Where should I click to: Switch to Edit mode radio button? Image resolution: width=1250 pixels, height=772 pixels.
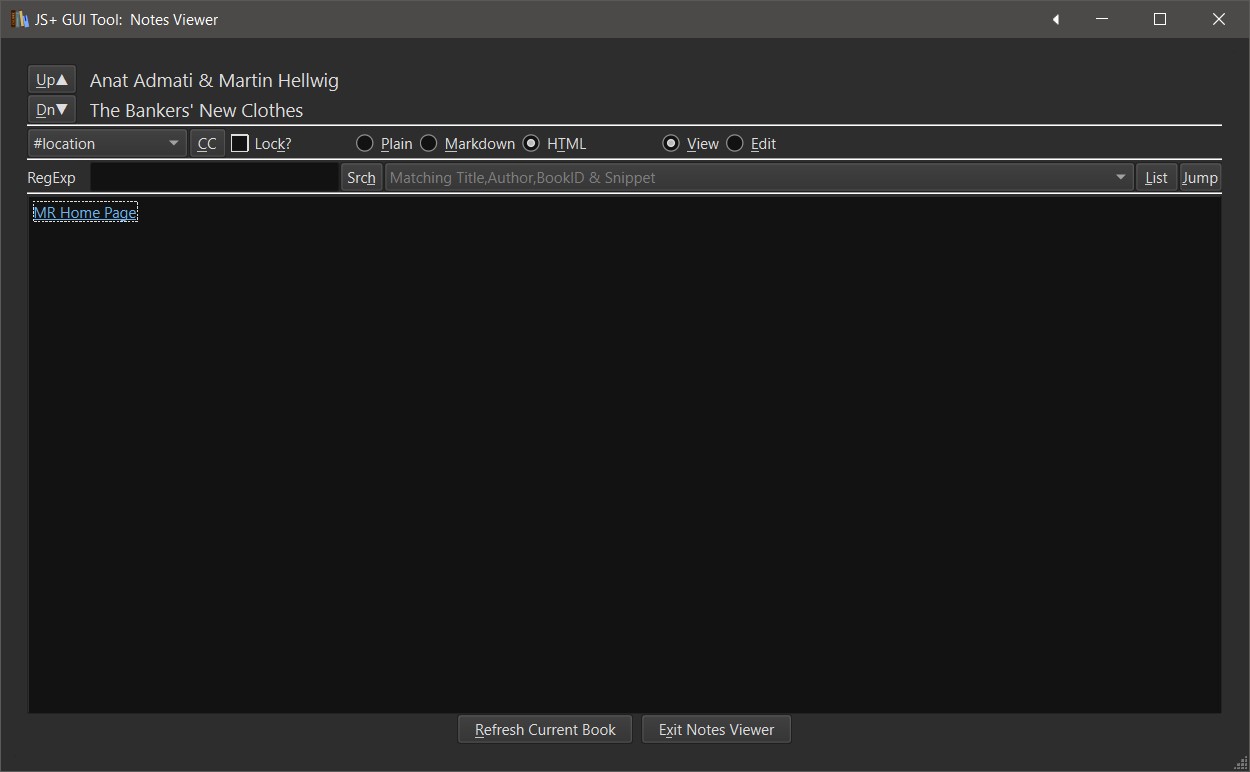(735, 143)
